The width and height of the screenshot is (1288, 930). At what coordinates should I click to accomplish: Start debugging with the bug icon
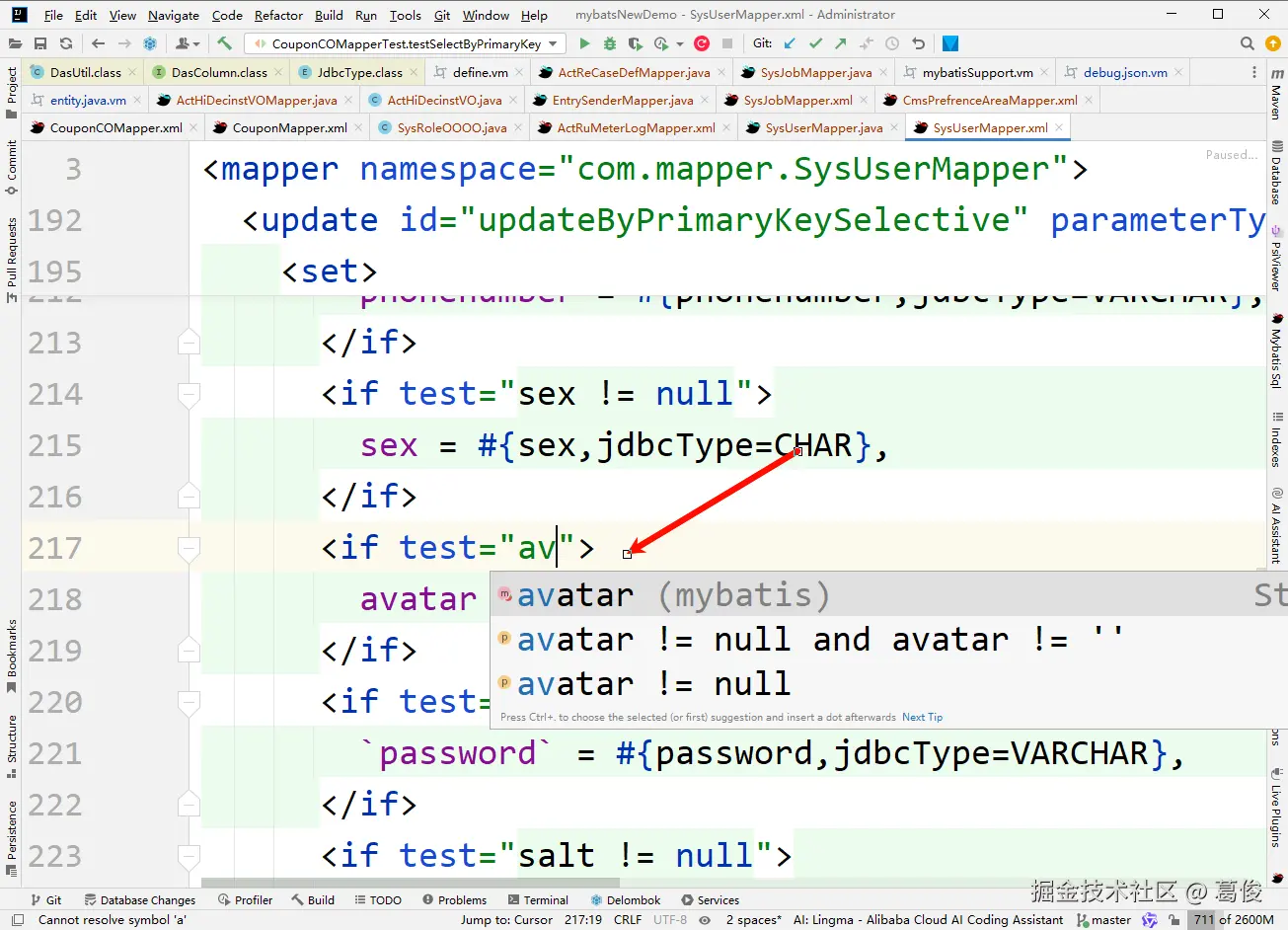click(x=610, y=43)
